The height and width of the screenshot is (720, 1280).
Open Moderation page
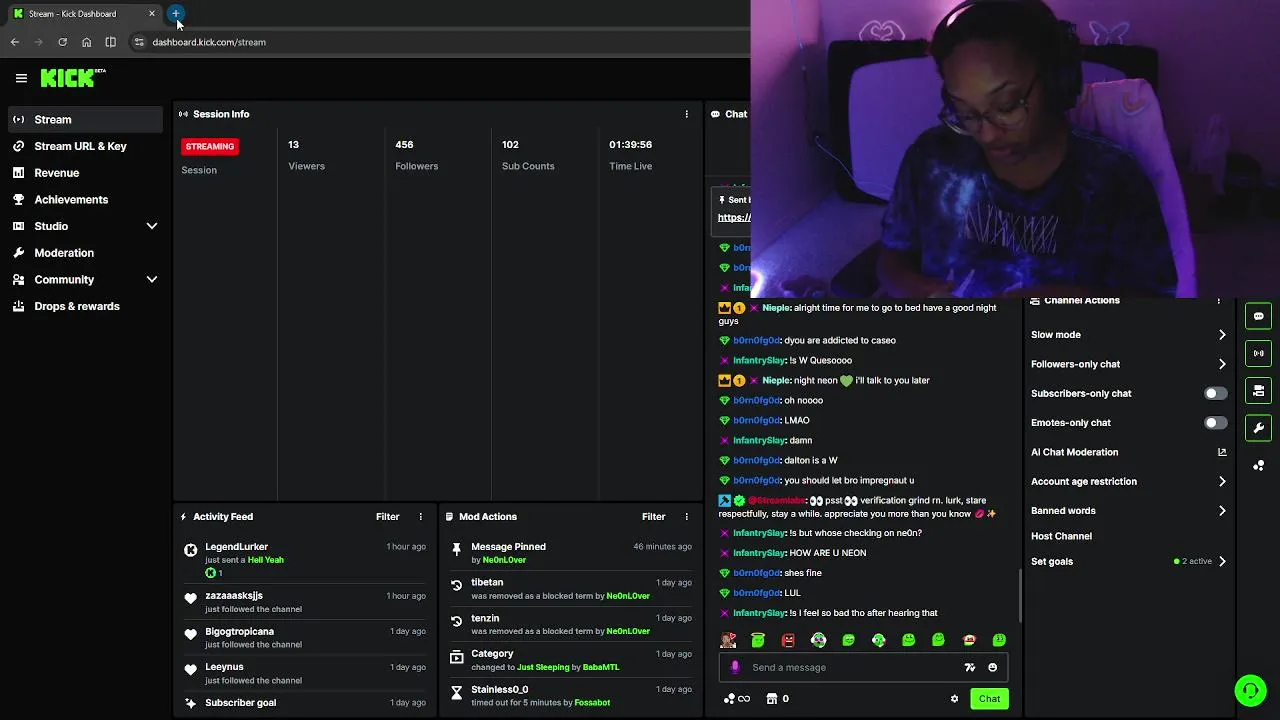pyautogui.click(x=85, y=253)
